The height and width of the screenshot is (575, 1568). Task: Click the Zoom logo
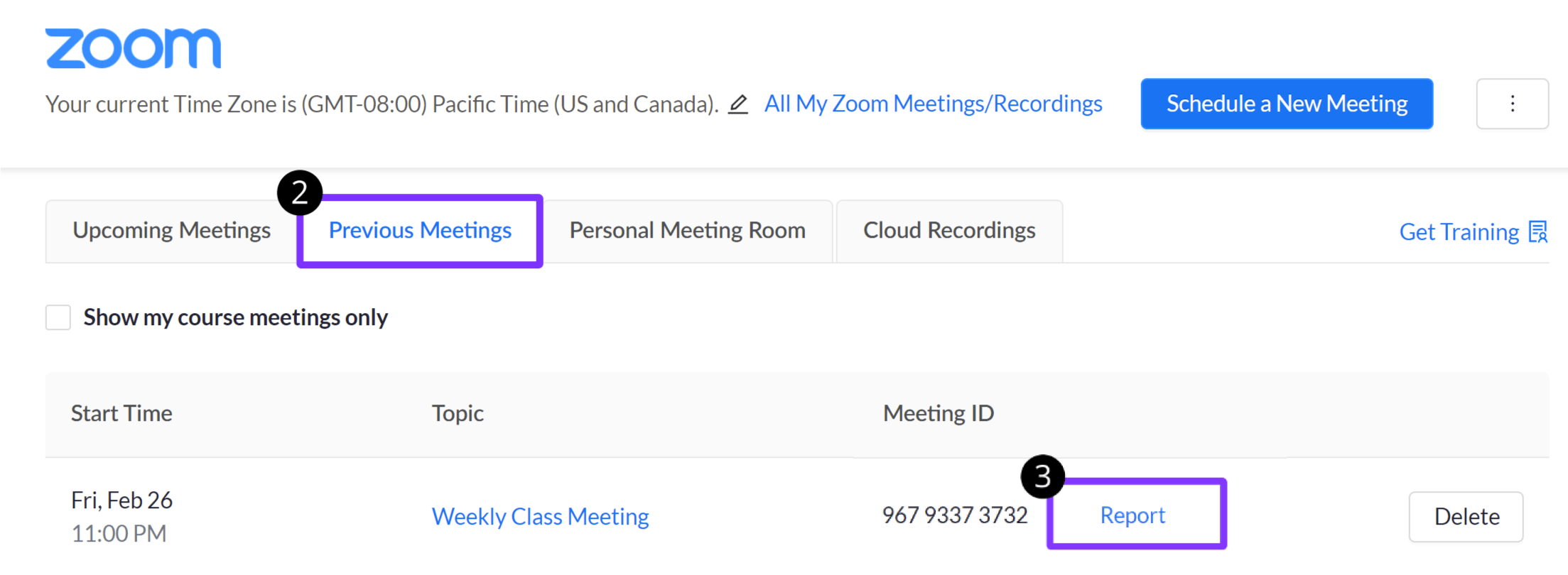tap(132, 47)
